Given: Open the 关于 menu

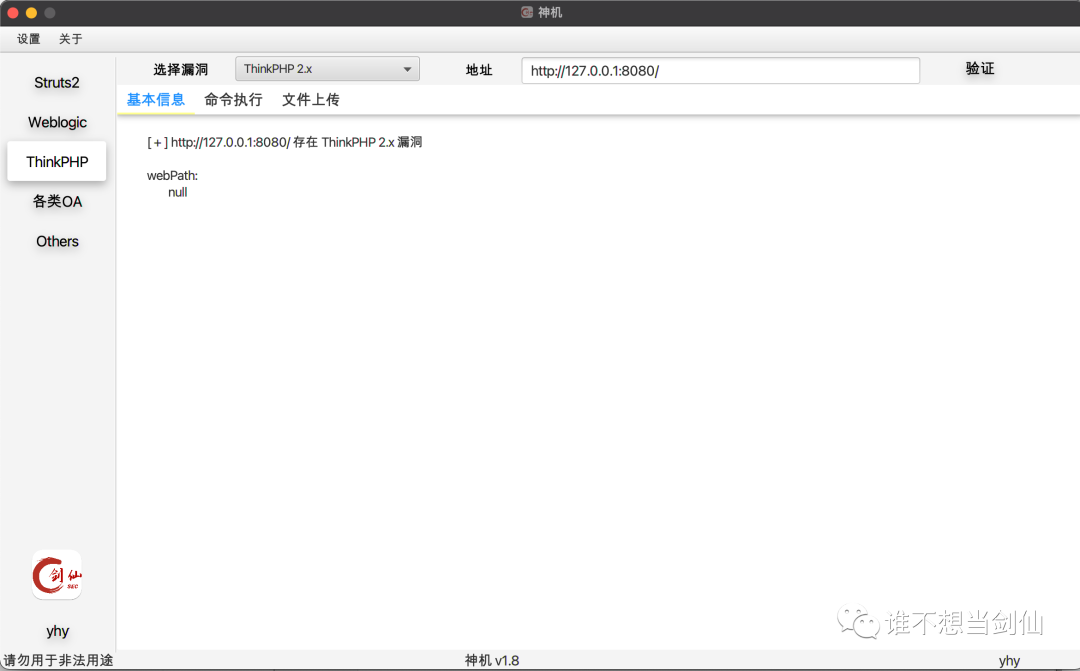Looking at the screenshot, I should pos(70,39).
